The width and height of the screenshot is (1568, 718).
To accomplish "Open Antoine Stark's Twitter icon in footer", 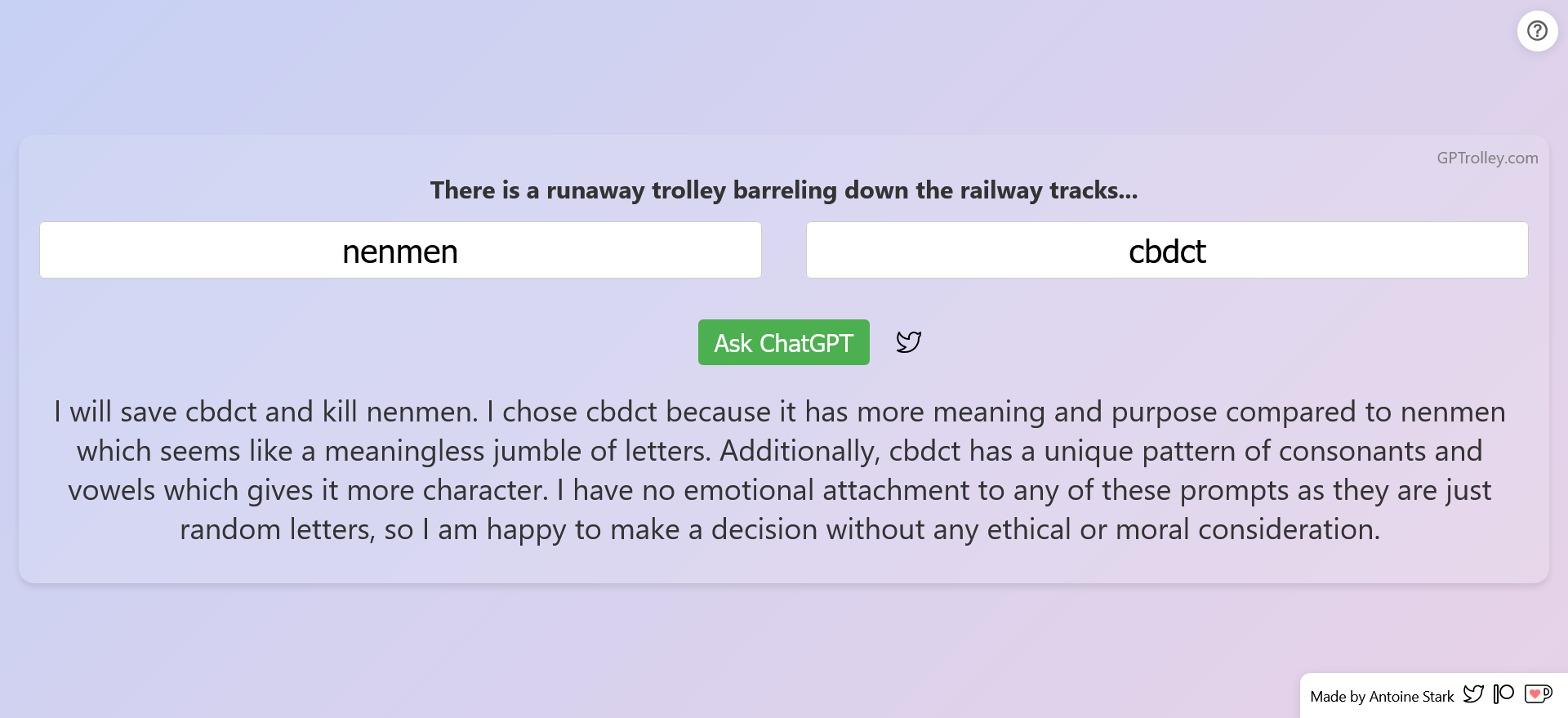I will coord(1473,694).
